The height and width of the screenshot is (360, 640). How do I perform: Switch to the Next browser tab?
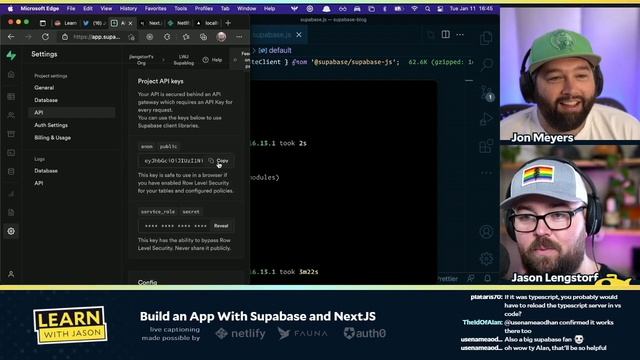(151, 23)
